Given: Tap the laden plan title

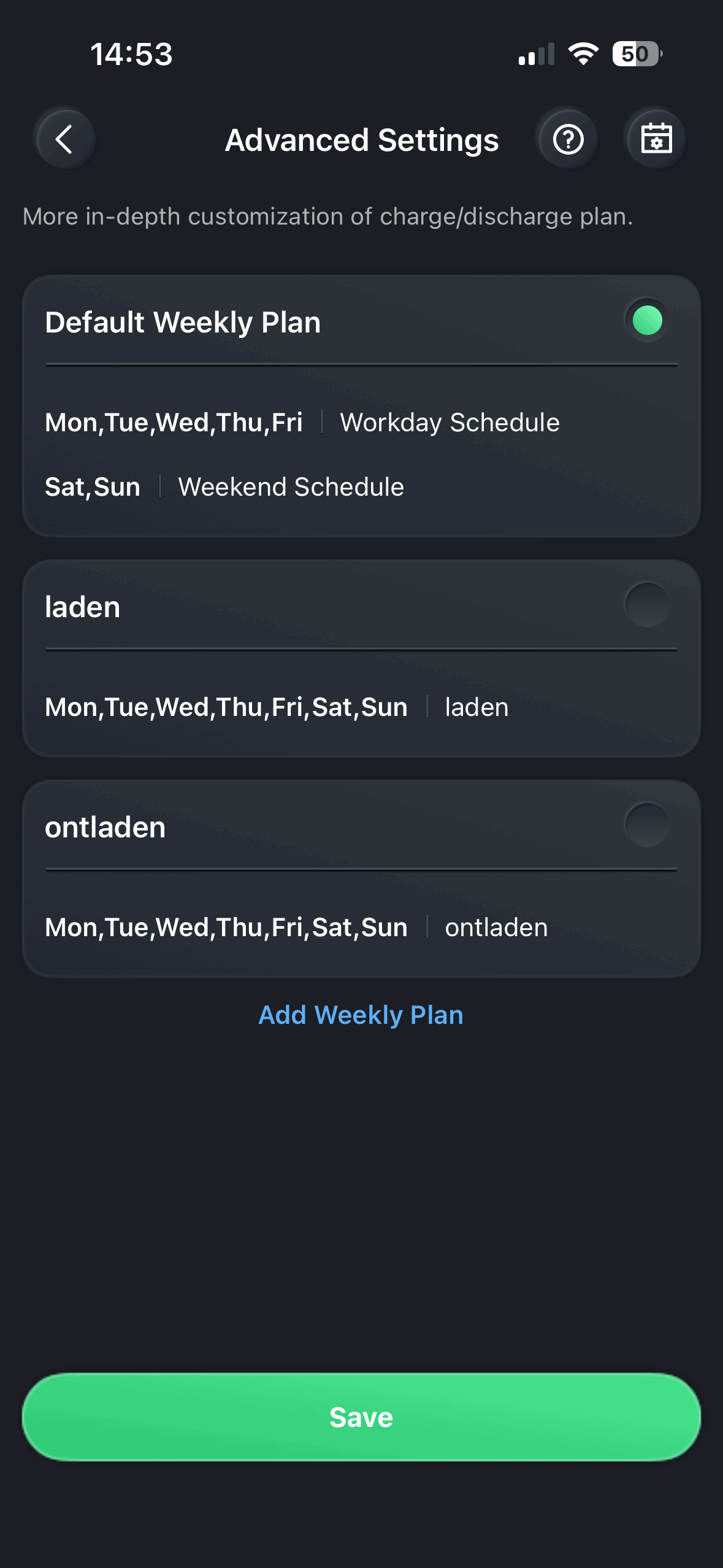Looking at the screenshot, I should pyautogui.click(x=83, y=607).
